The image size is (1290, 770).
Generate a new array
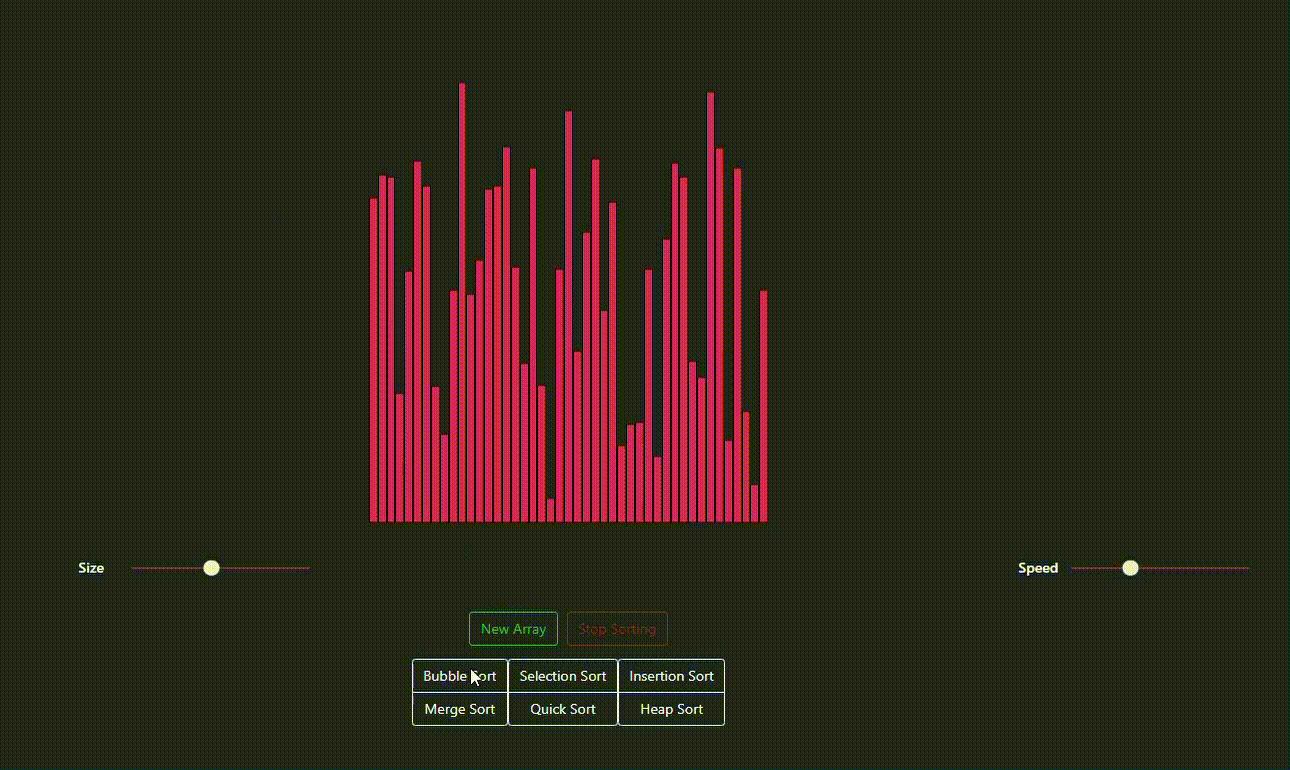pos(513,628)
